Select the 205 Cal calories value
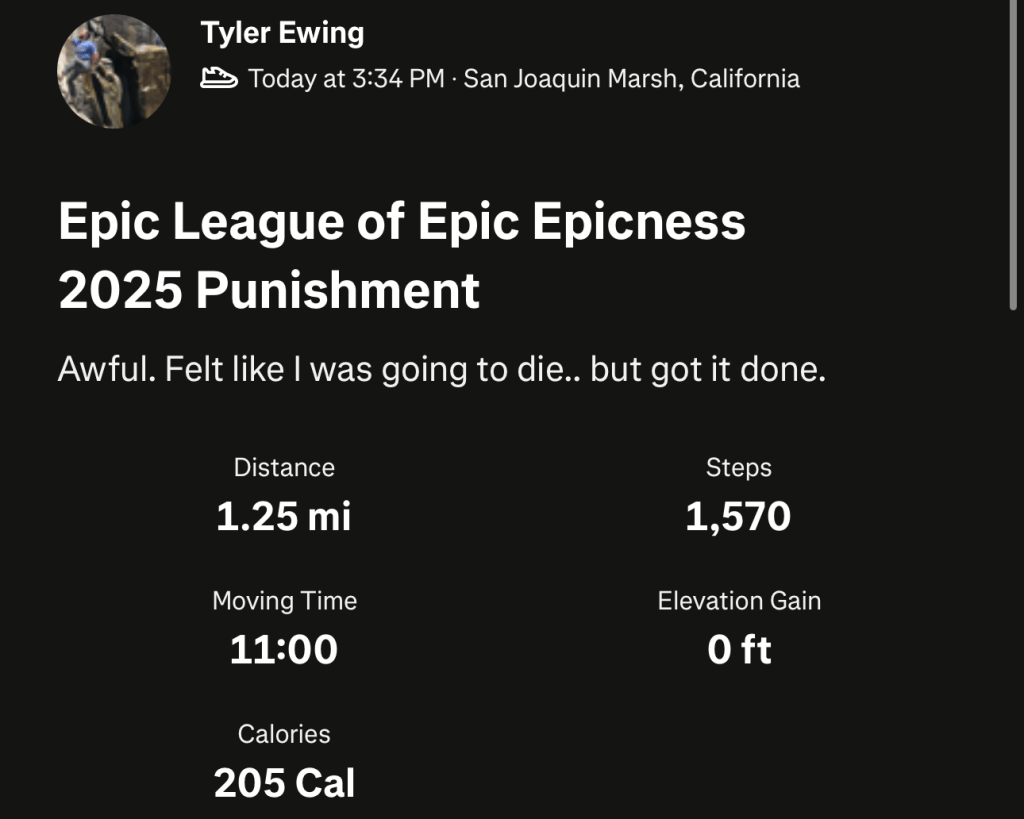The width and height of the screenshot is (1024, 819). point(284,784)
